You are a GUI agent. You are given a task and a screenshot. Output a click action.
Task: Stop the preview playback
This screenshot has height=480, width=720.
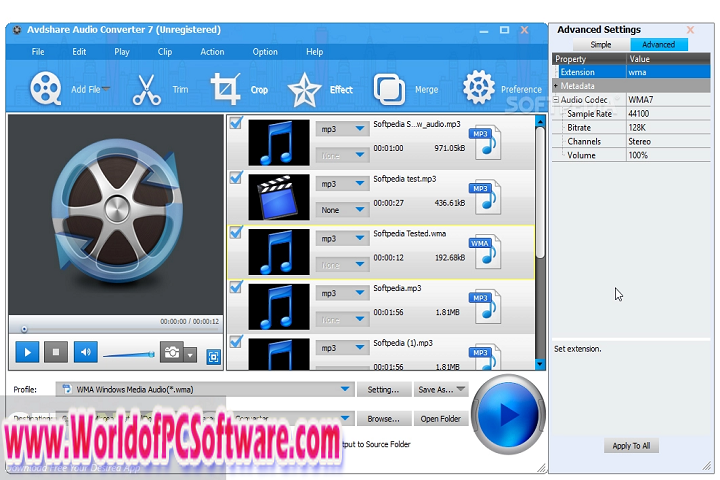56,352
